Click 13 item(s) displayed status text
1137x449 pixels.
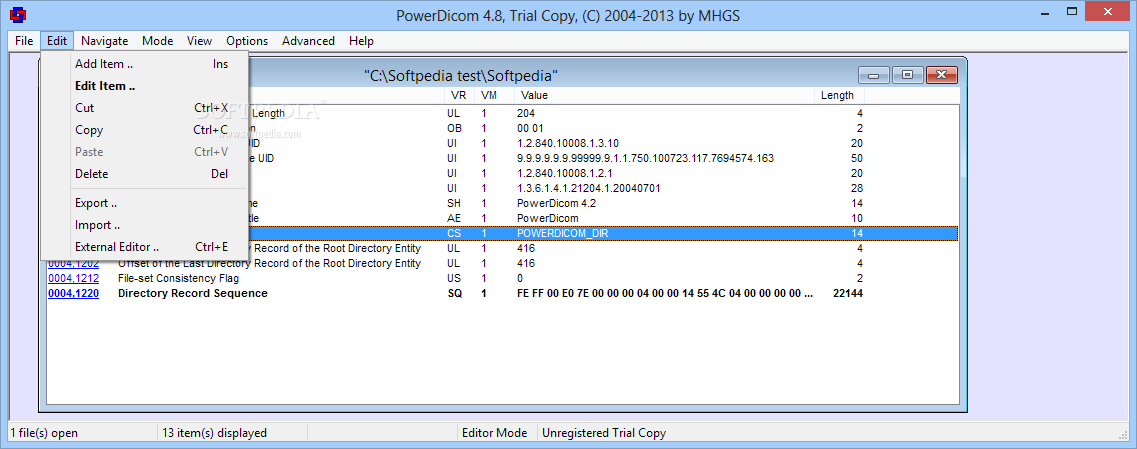tap(215, 433)
